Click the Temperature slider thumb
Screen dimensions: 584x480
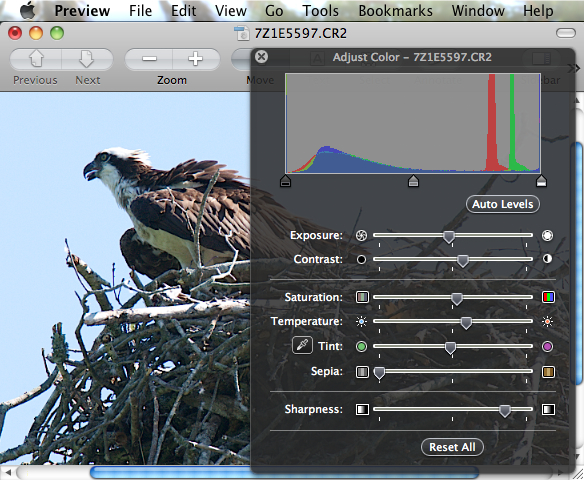coord(466,322)
